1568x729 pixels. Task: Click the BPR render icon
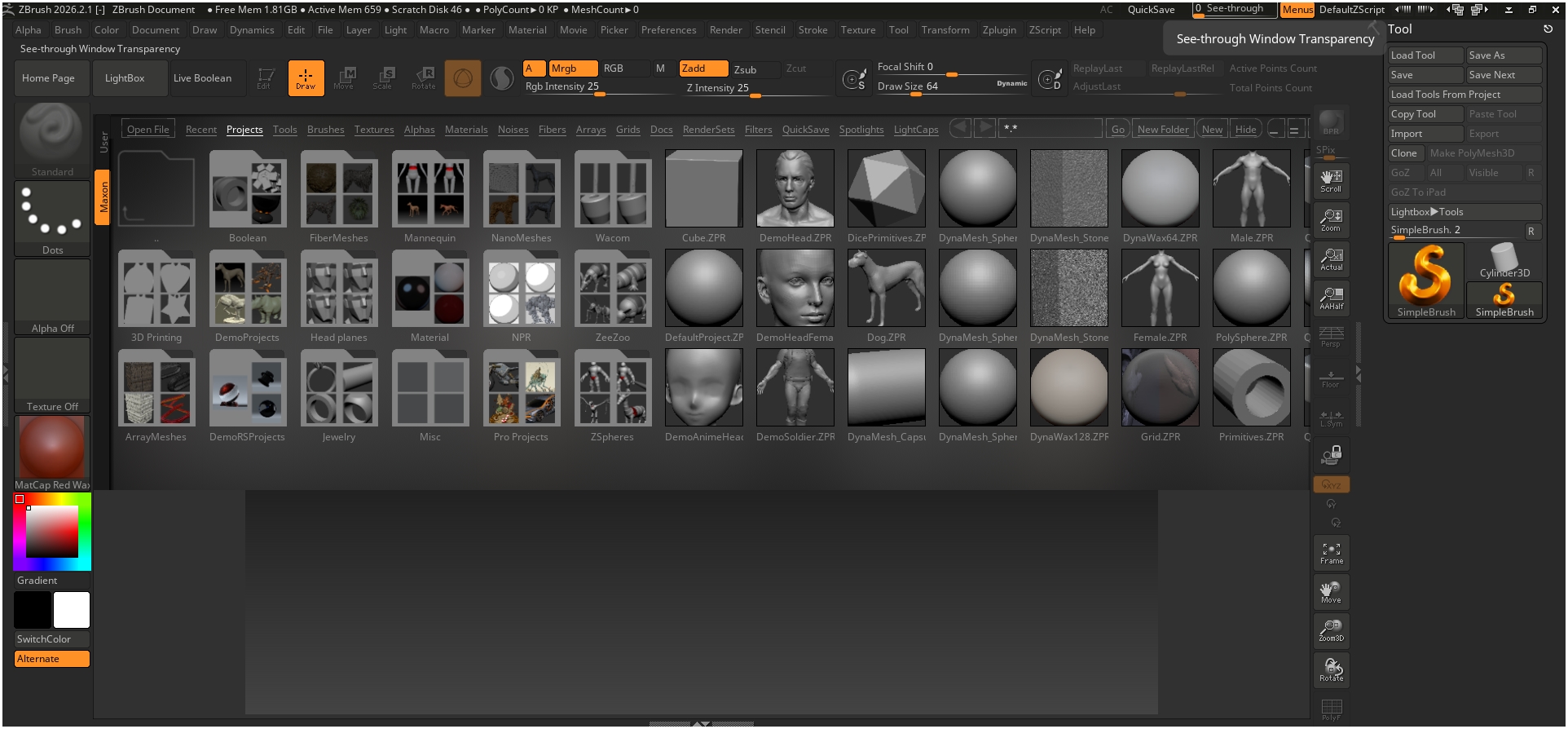[1331, 122]
